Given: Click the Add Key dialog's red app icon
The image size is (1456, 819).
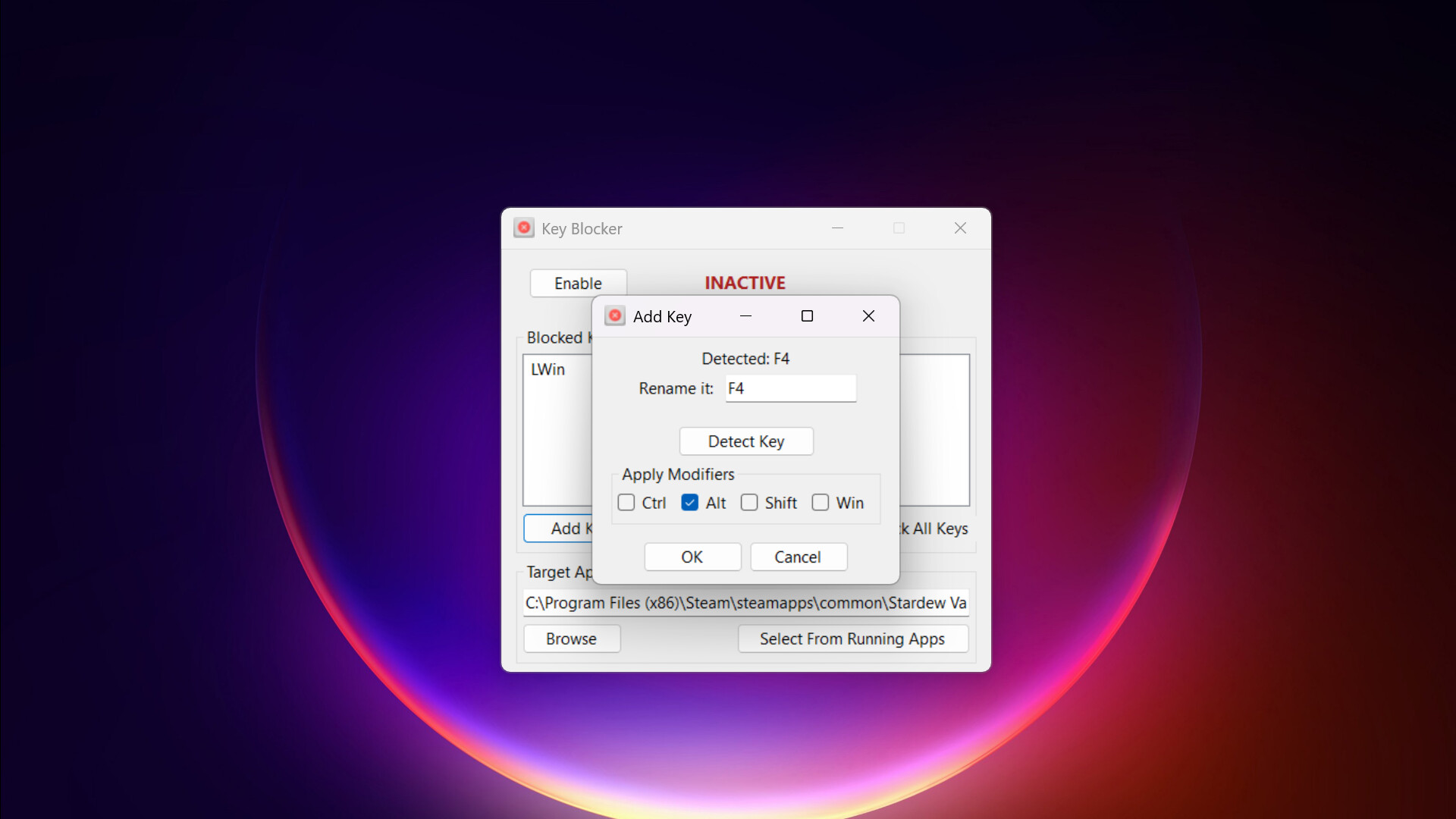Looking at the screenshot, I should [x=614, y=315].
